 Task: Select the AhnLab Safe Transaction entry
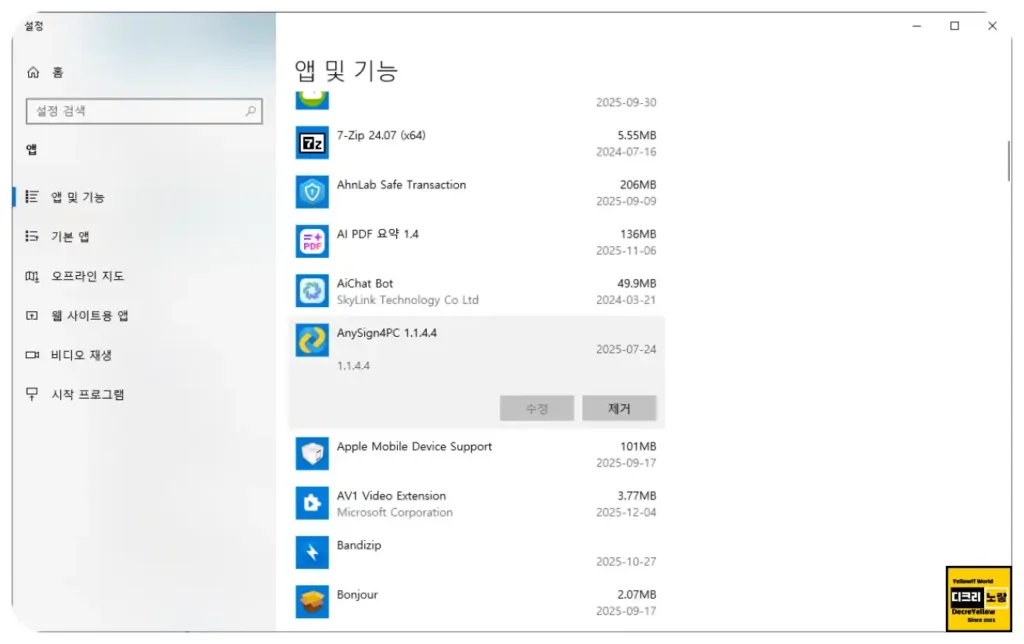coord(477,192)
